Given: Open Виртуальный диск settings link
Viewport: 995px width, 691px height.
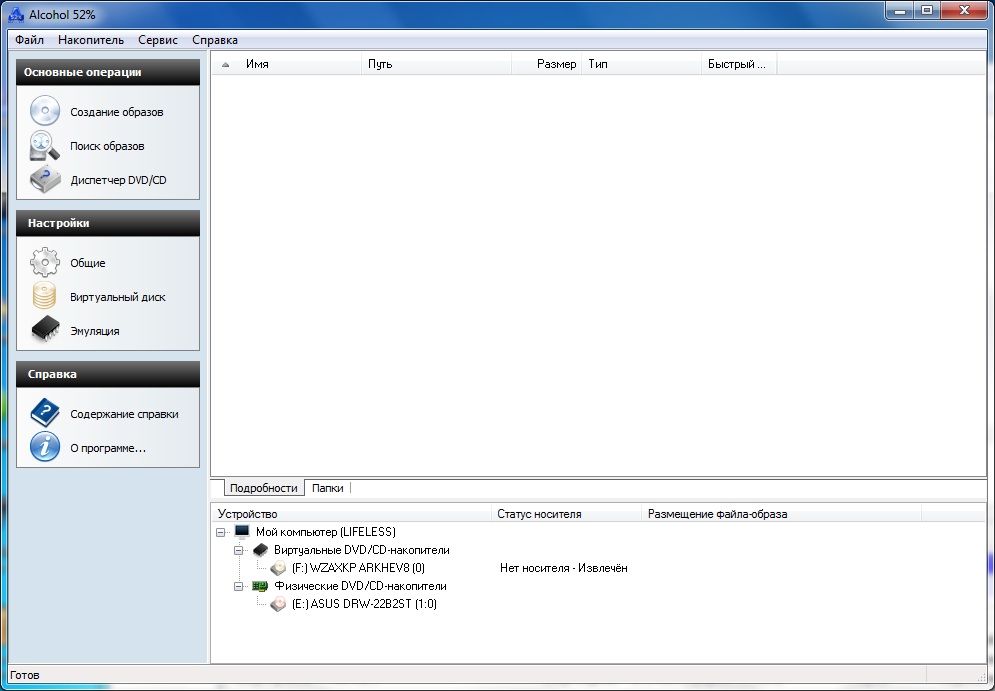Looking at the screenshot, I should point(117,297).
